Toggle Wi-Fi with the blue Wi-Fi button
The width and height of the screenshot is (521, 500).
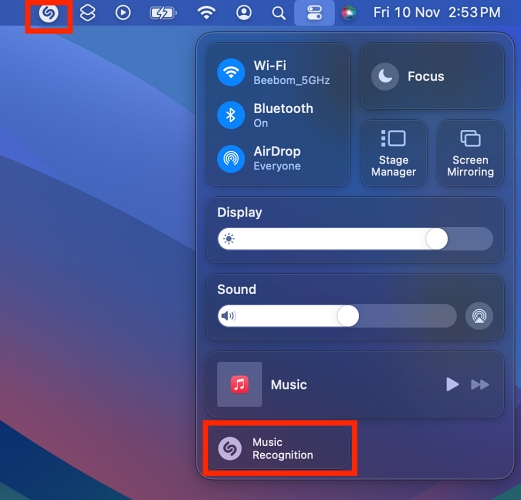coord(231,72)
